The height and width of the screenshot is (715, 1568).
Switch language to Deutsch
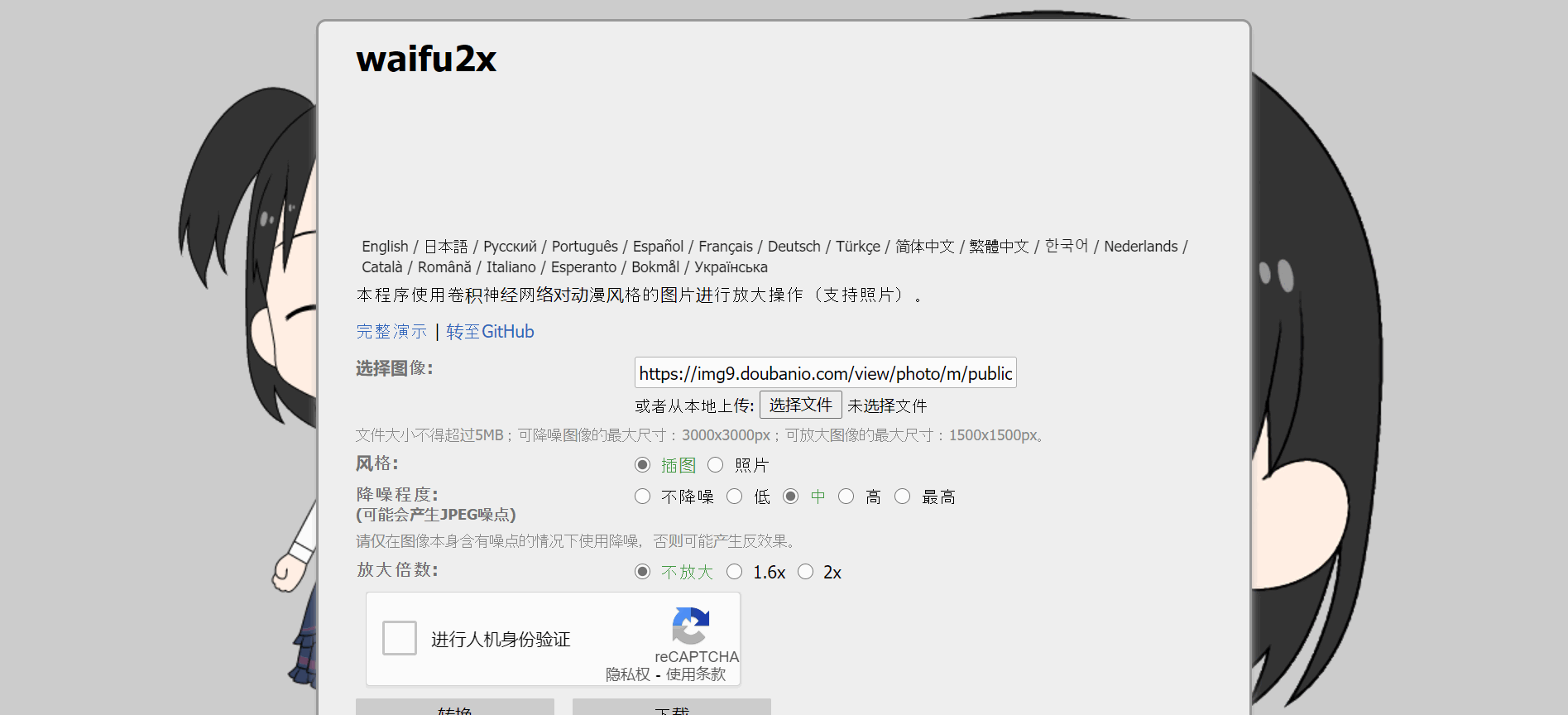(x=794, y=247)
